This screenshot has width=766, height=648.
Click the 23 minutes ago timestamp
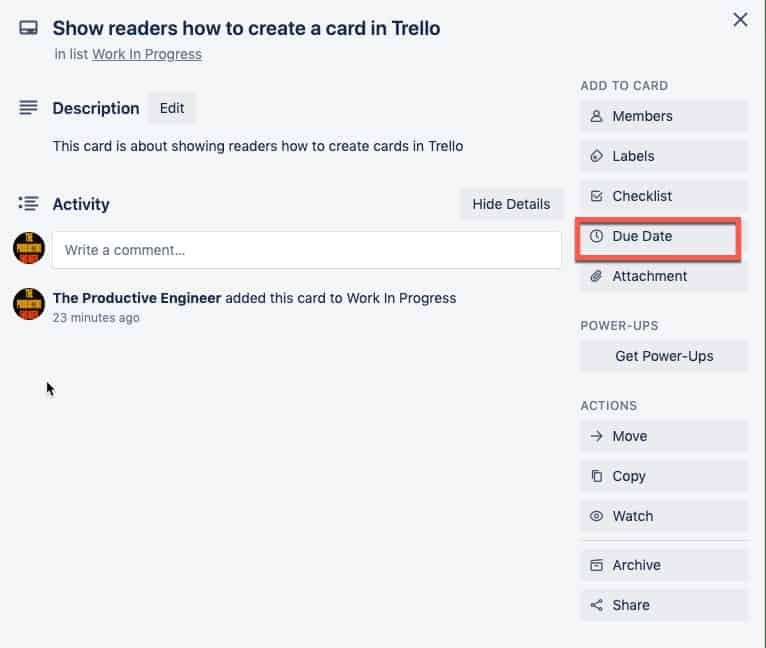[x=96, y=318]
